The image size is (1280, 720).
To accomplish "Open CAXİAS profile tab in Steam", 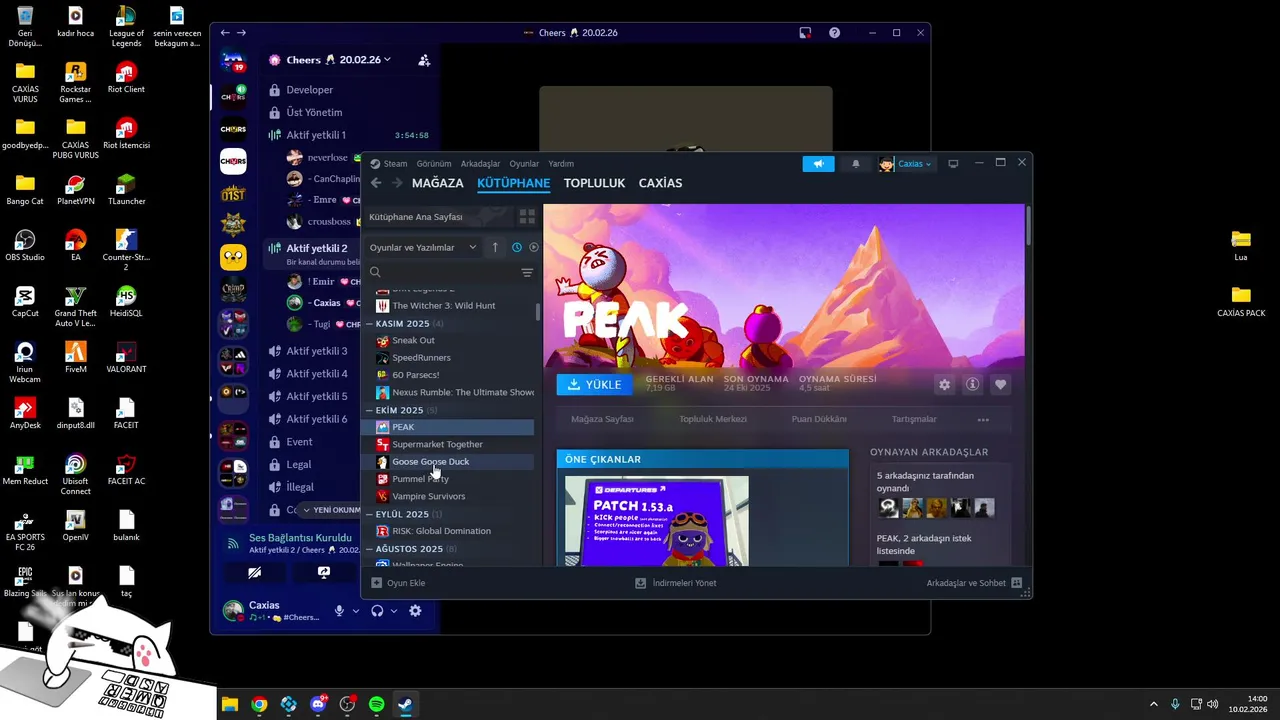I will 660,183.
